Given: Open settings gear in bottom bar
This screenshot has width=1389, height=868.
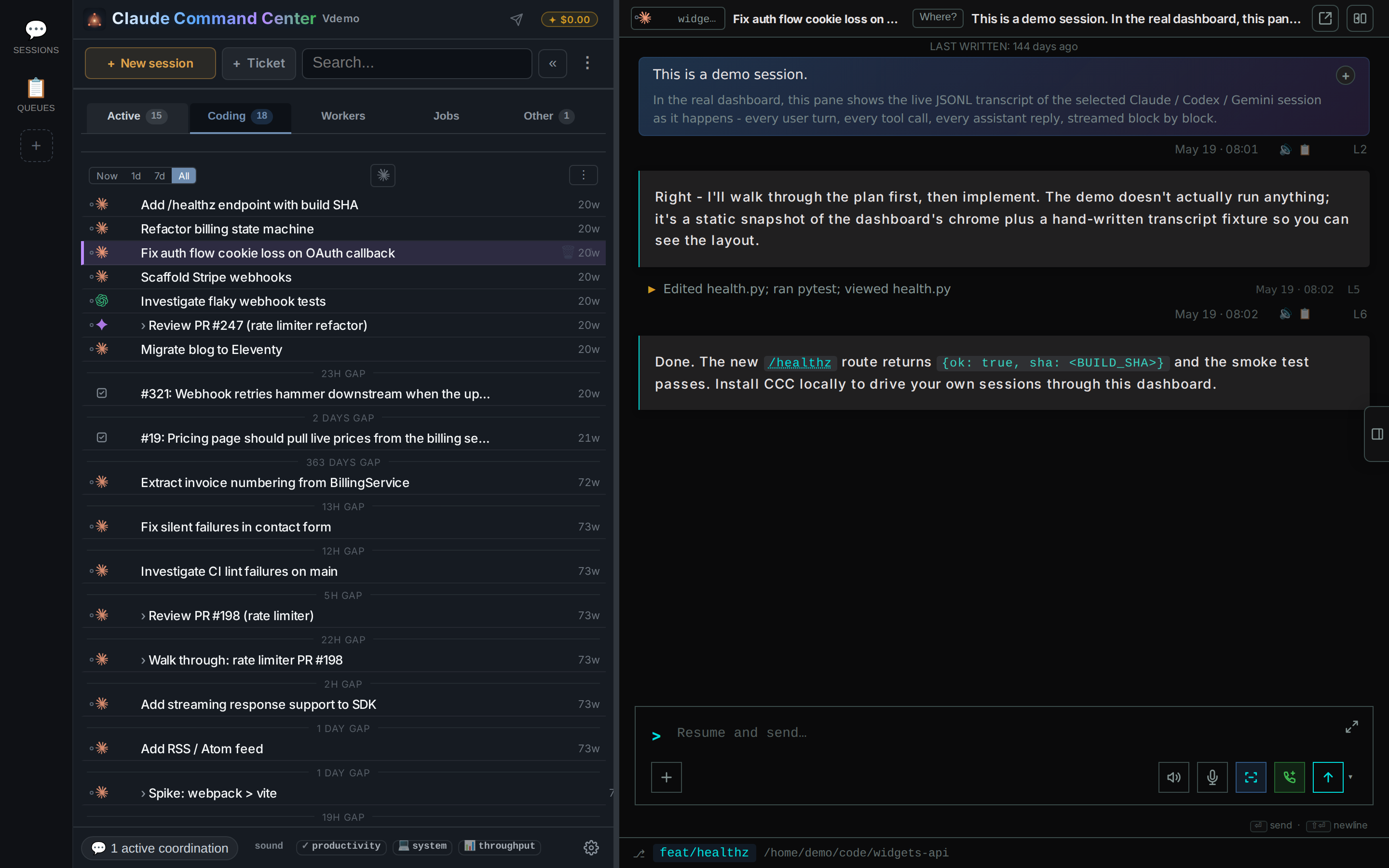Looking at the screenshot, I should [x=591, y=848].
